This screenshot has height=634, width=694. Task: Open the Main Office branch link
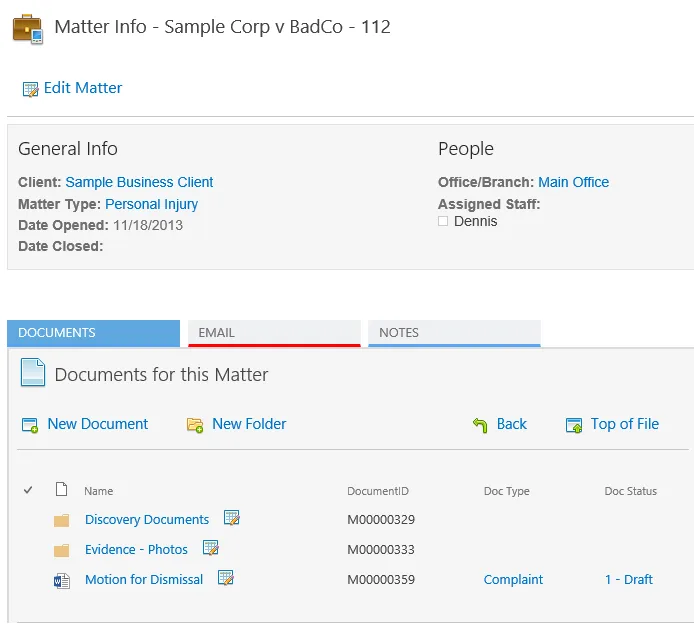(x=573, y=182)
